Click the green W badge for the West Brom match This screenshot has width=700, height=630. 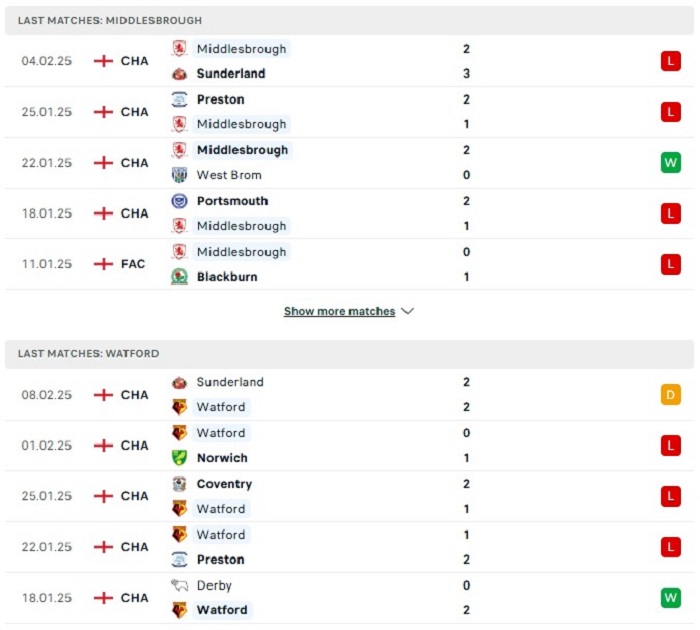point(671,163)
